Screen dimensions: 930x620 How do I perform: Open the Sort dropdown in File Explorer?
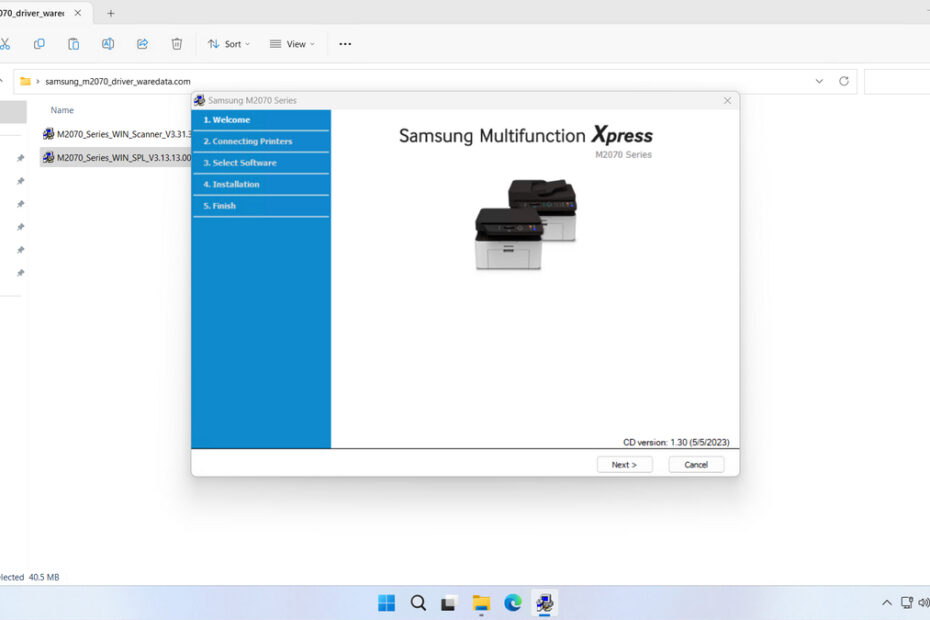[x=228, y=44]
